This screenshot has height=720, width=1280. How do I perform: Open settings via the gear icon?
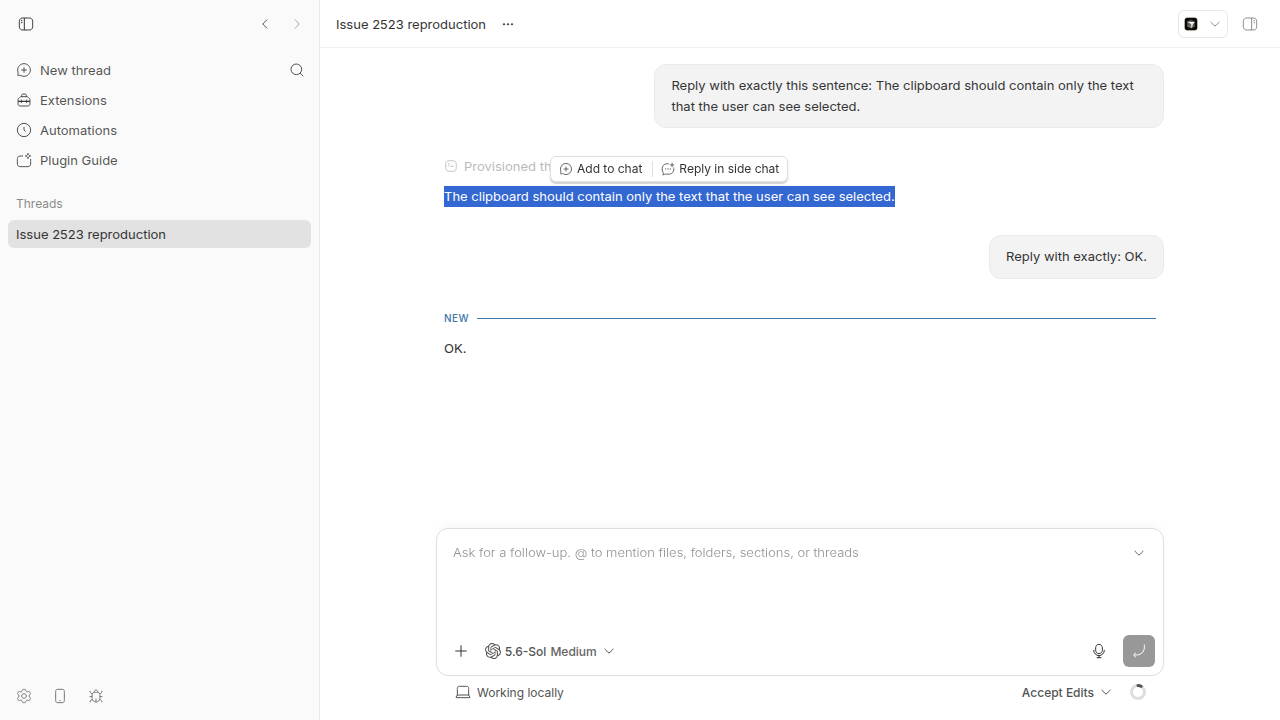click(x=24, y=696)
